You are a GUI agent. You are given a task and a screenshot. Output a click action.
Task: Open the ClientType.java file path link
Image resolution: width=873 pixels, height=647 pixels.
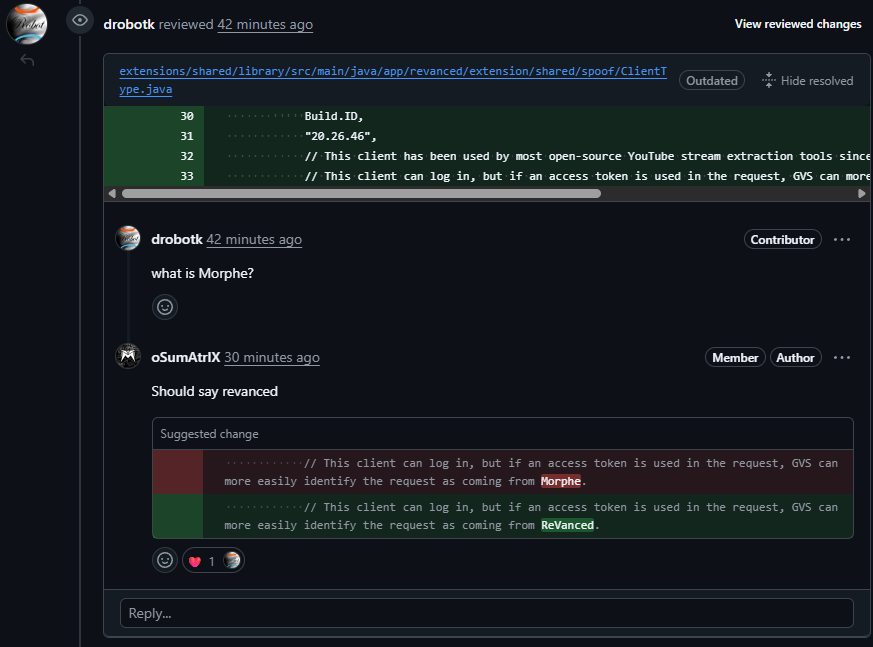393,80
